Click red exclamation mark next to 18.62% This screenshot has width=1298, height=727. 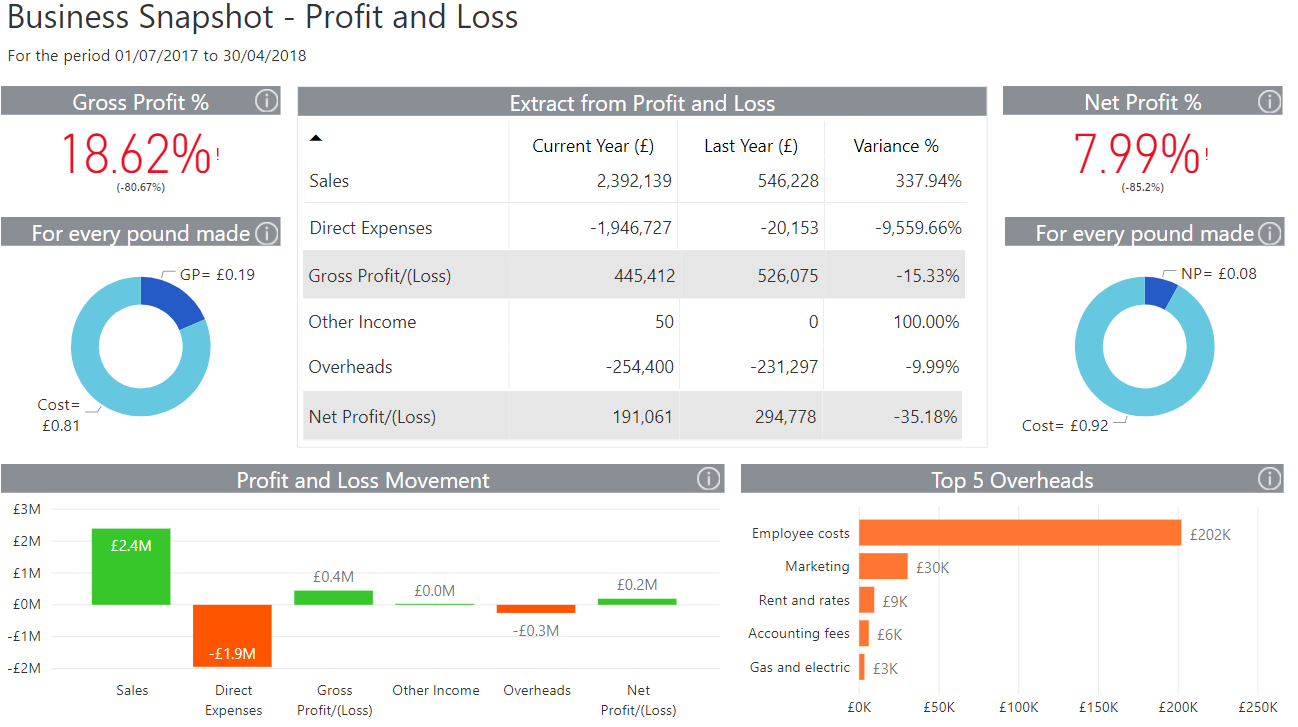coord(217,154)
